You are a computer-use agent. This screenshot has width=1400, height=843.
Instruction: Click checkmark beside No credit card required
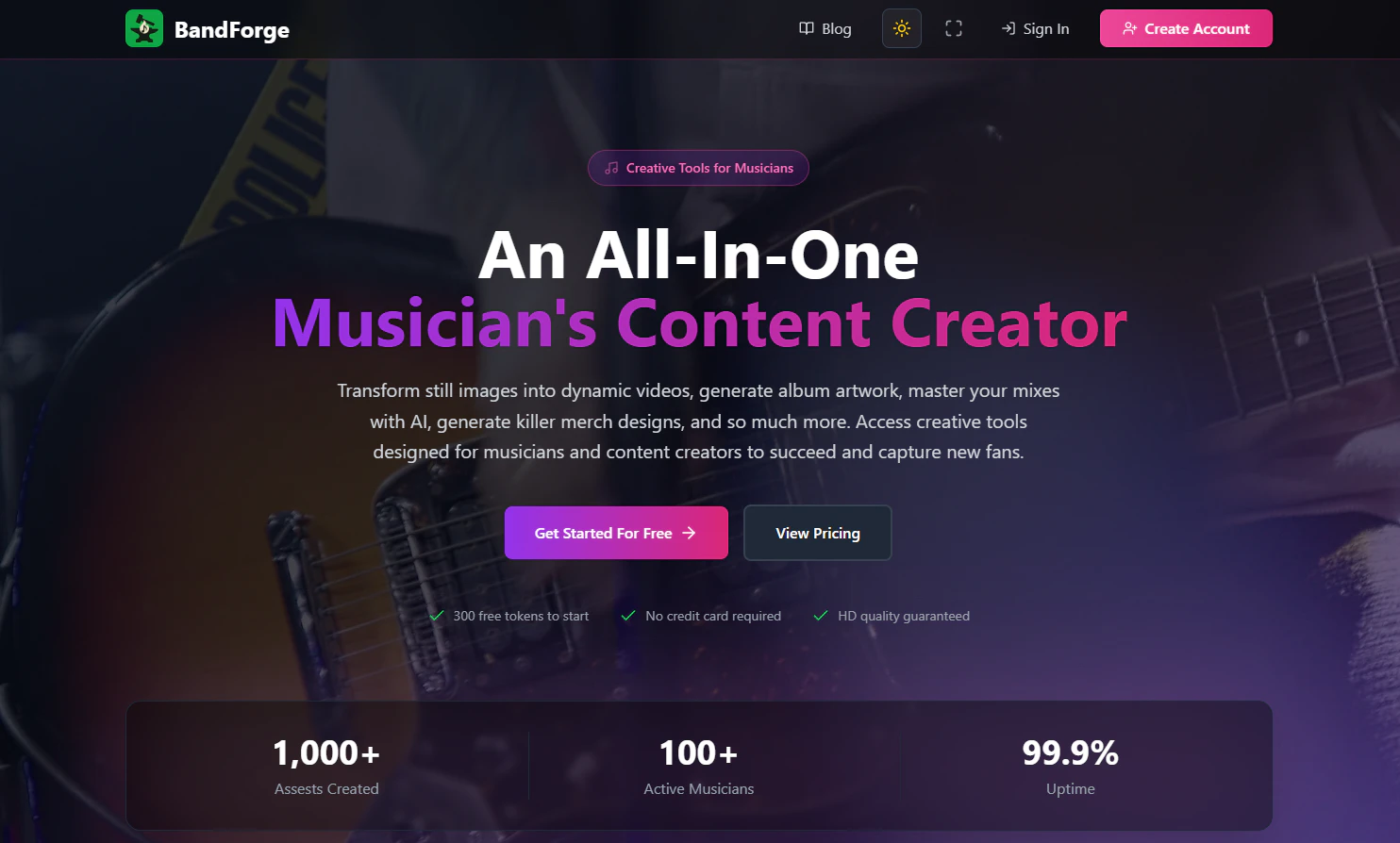(x=628, y=616)
